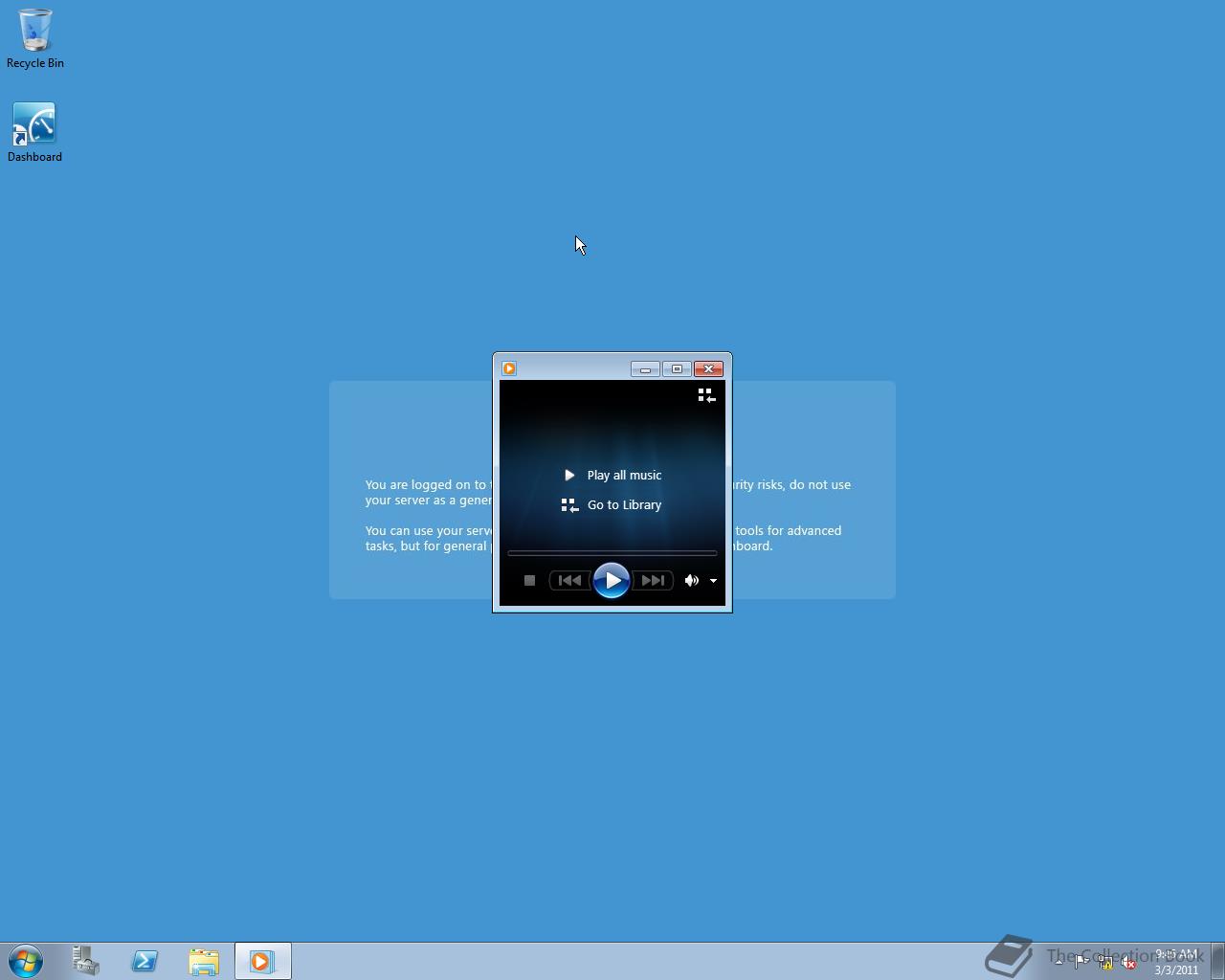Viewport: 1225px width, 980px height.
Task: Click the Show desktop button
Action: [x=1218, y=961]
